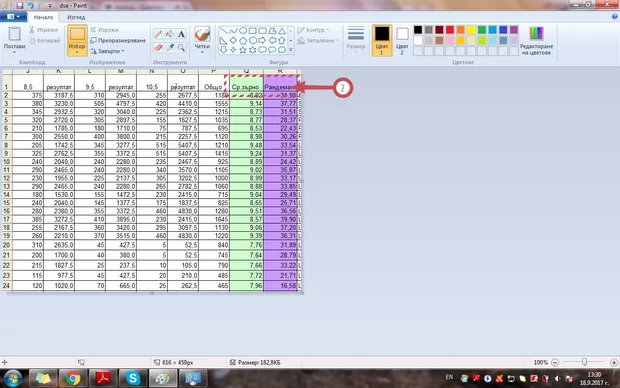The height and width of the screenshot is (388, 620).
Task: Select the pentagon shape
Action: pos(243,40)
